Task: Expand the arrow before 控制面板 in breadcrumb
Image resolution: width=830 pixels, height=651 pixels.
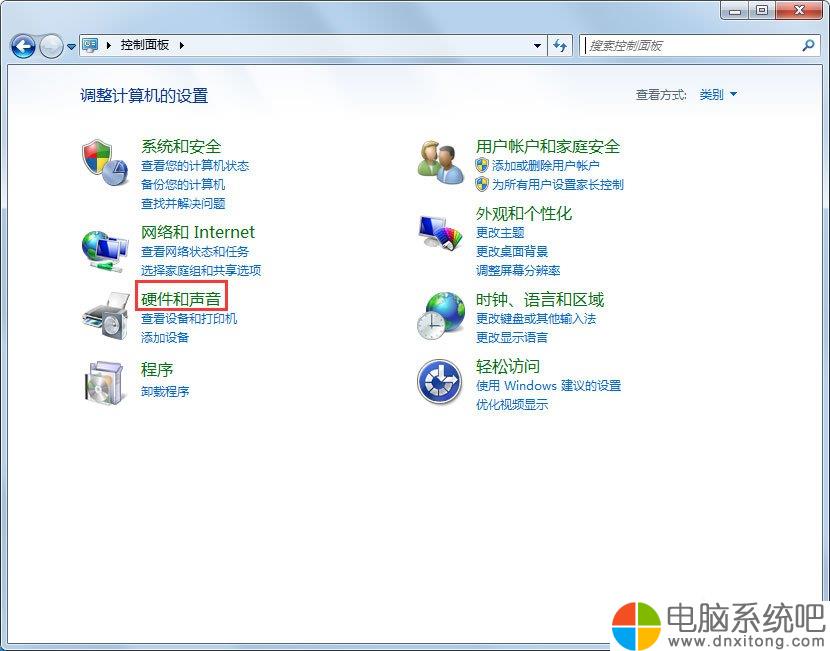Action: click(109, 46)
